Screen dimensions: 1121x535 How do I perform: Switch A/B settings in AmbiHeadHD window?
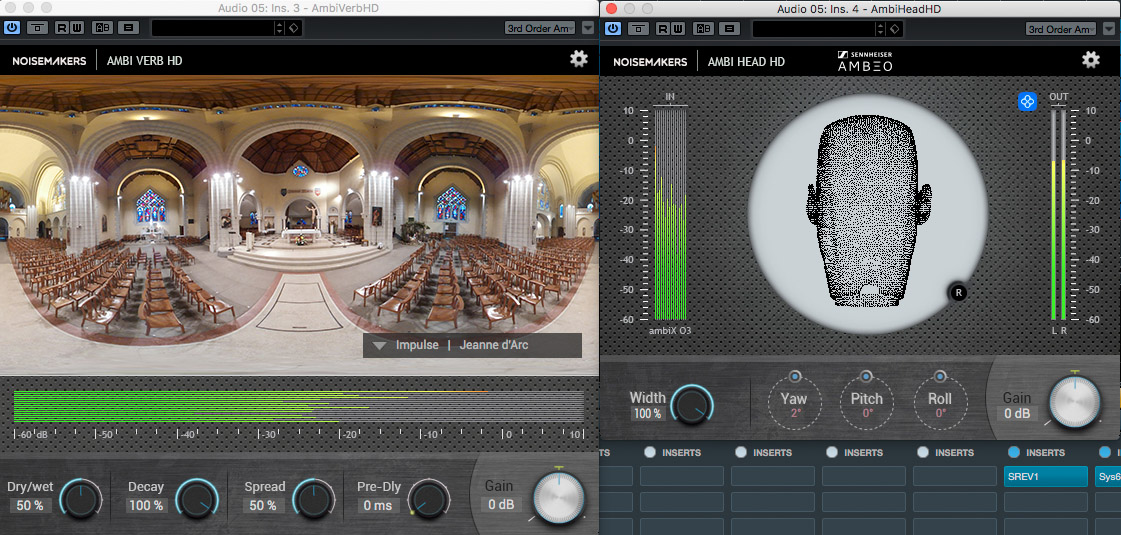[x=703, y=28]
